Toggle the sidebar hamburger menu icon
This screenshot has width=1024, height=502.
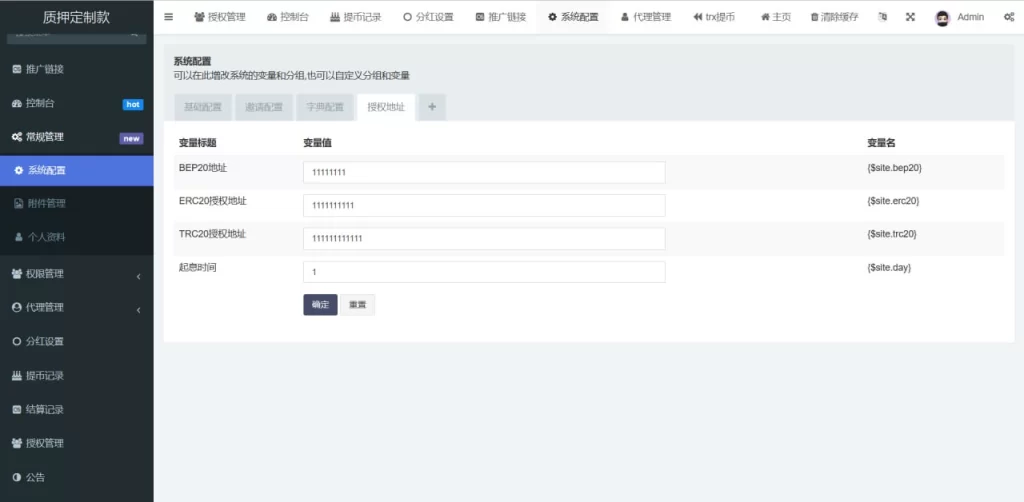point(168,17)
